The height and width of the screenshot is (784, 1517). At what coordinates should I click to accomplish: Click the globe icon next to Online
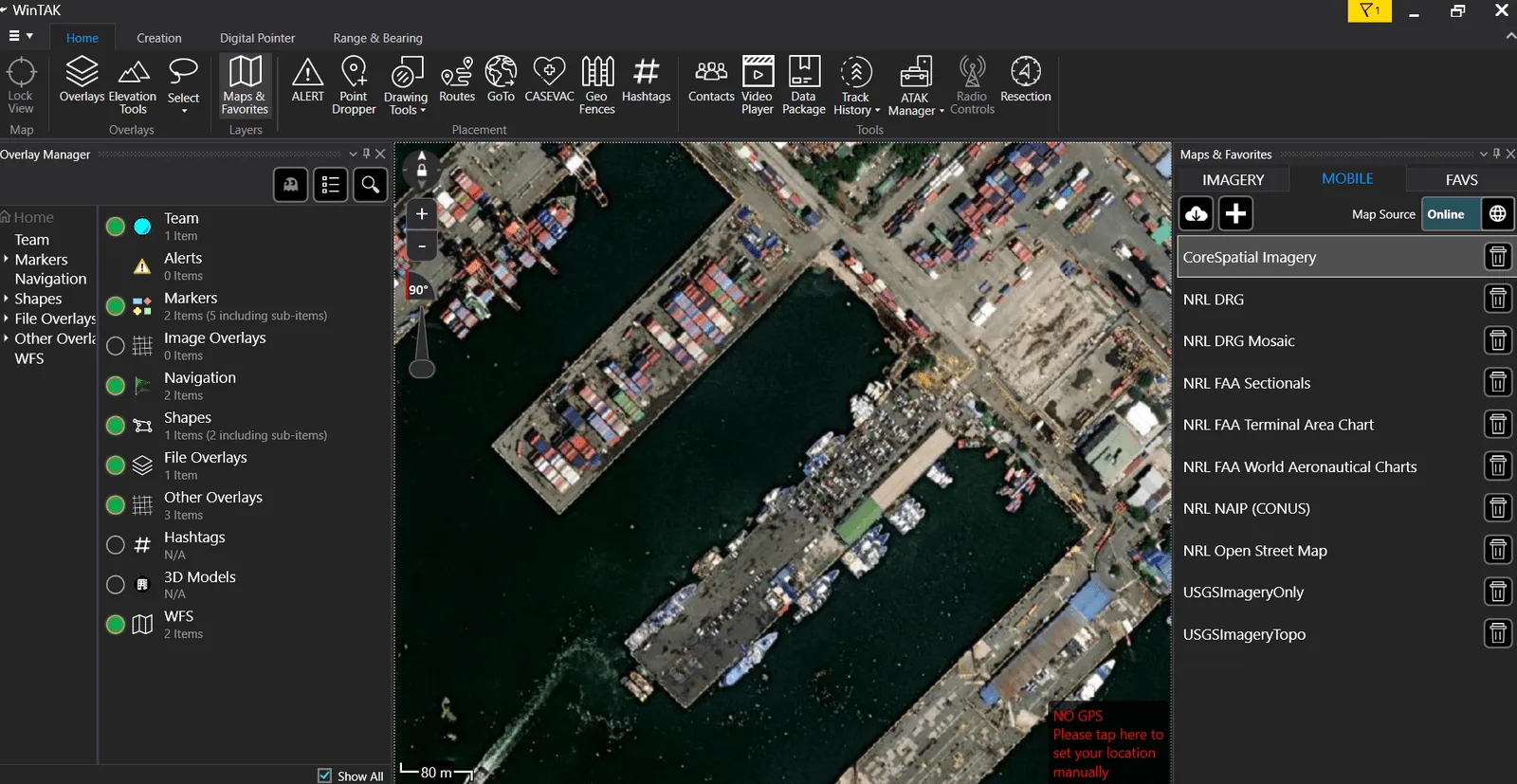click(x=1497, y=214)
